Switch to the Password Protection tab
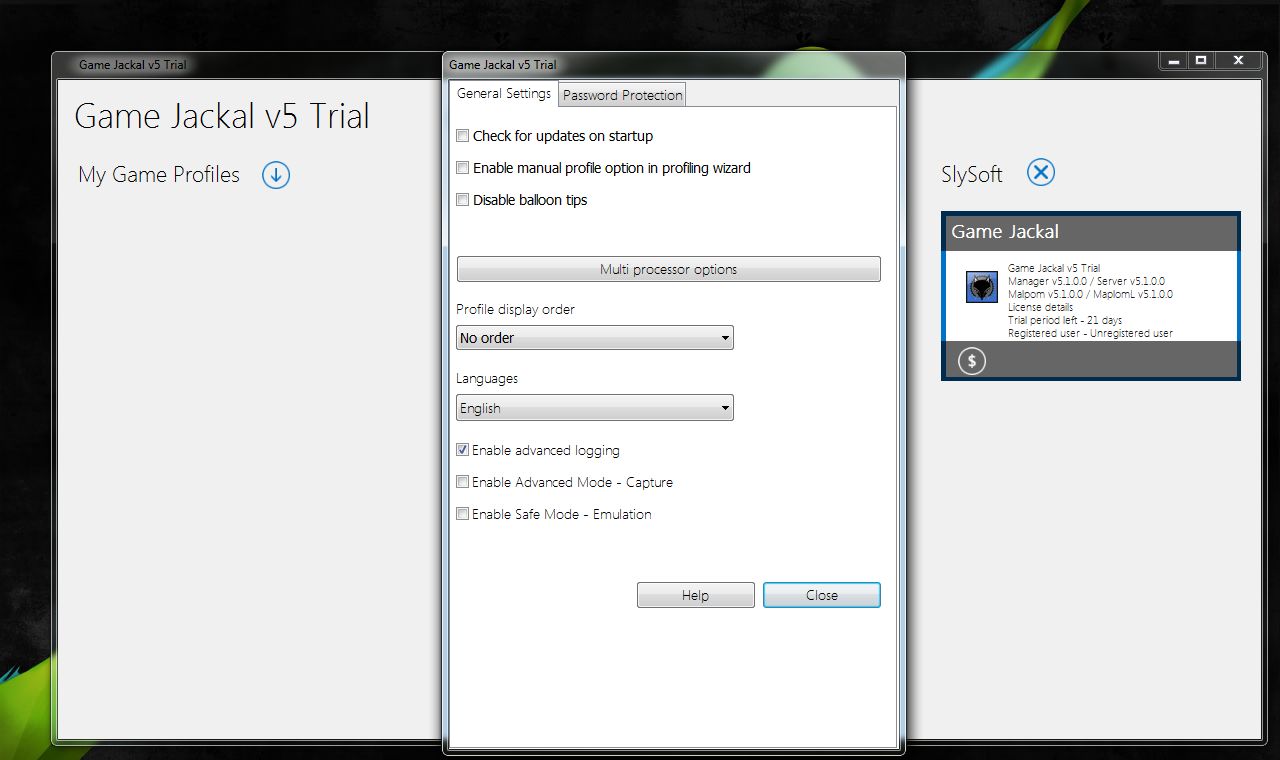1280x760 pixels. coord(622,95)
